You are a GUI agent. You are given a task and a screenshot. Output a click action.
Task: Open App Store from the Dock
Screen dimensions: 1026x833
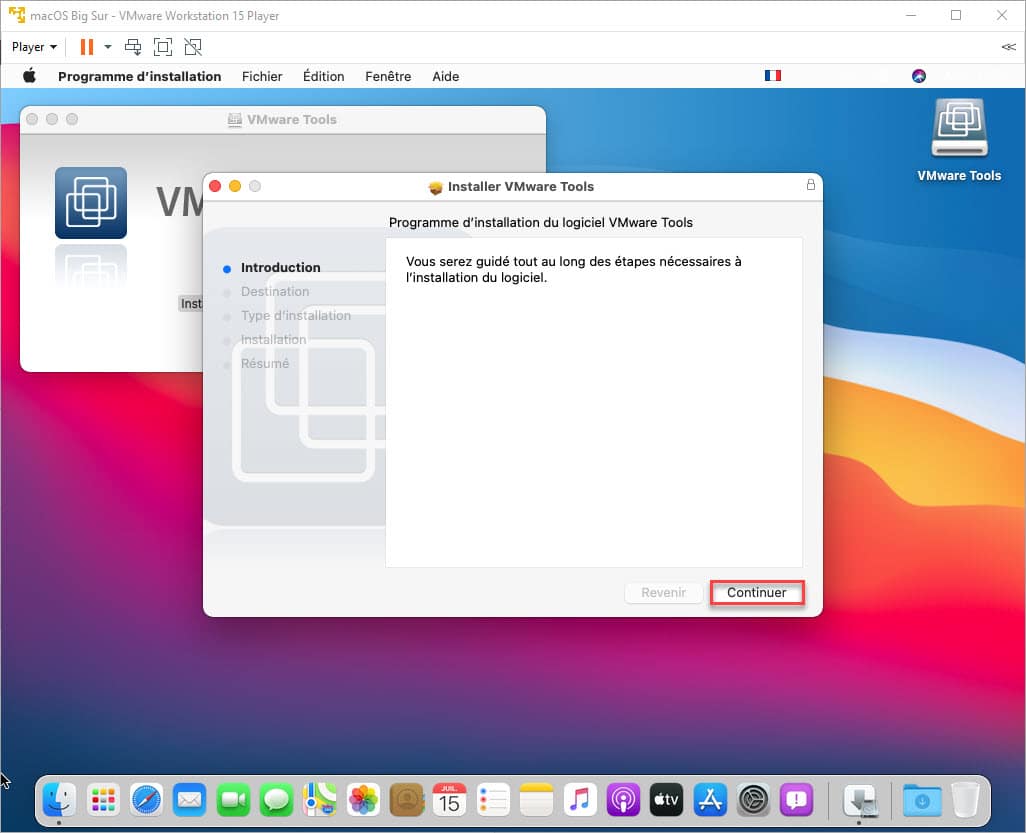(710, 800)
